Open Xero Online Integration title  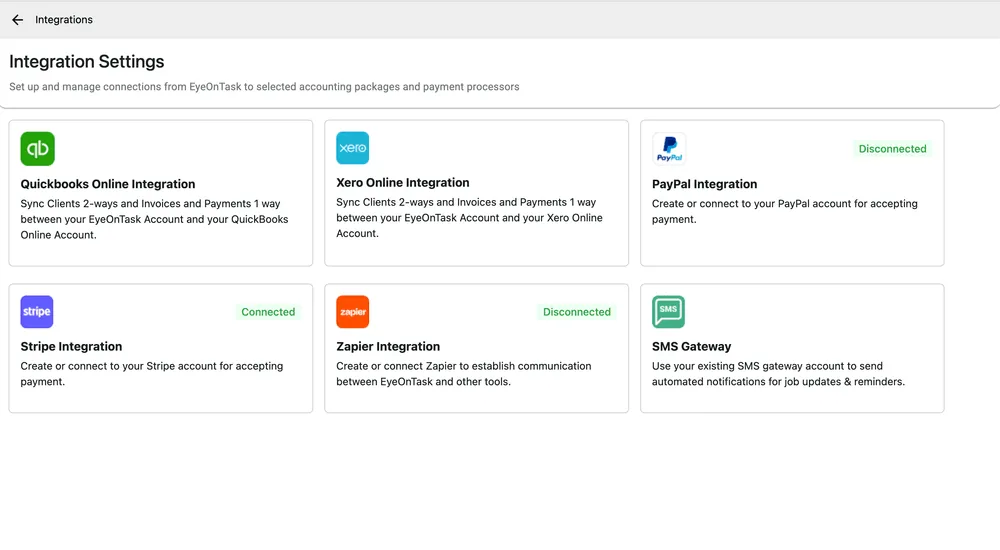402,182
